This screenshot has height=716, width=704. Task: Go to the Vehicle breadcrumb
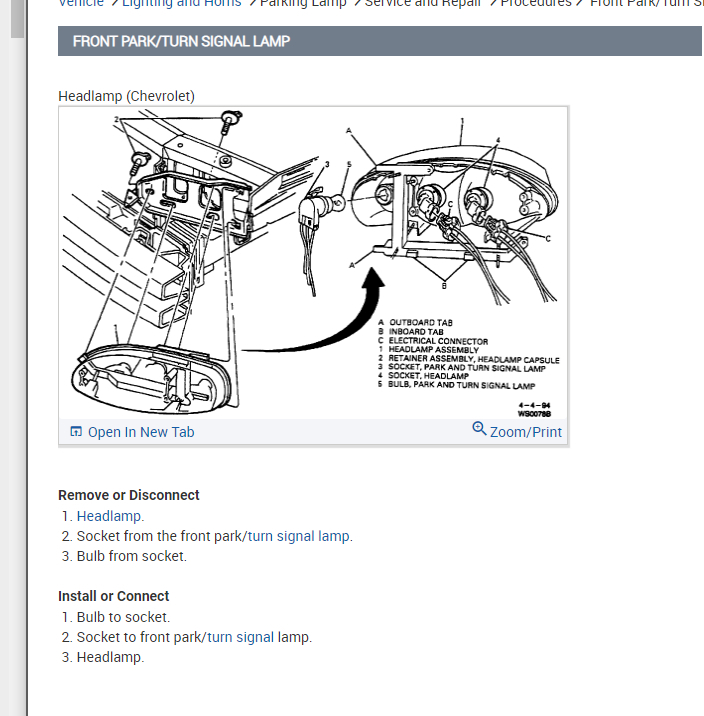(x=81, y=3)
